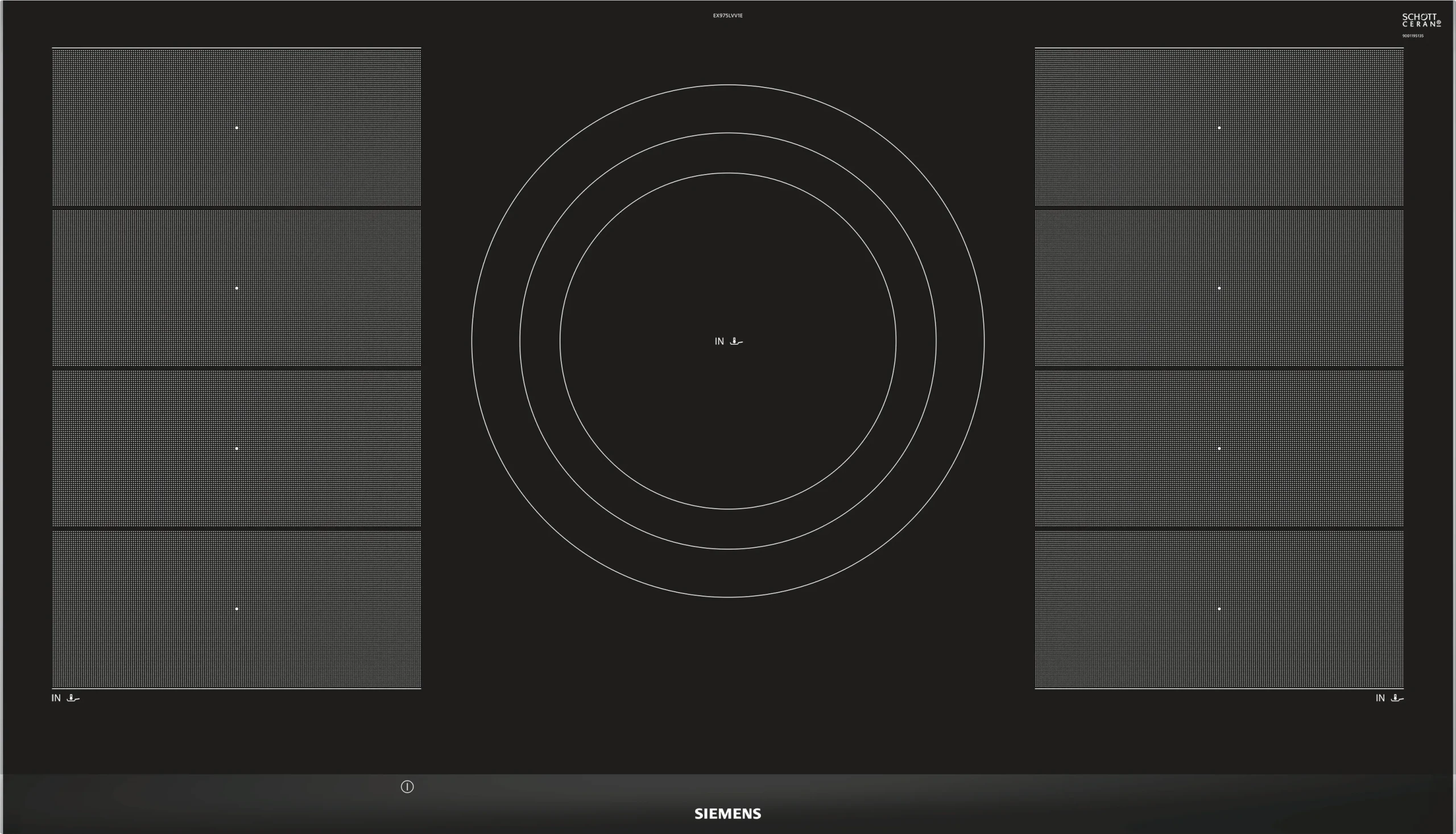Tap the SIEMENS logo
1456x834 pixels.
(727, 814)
